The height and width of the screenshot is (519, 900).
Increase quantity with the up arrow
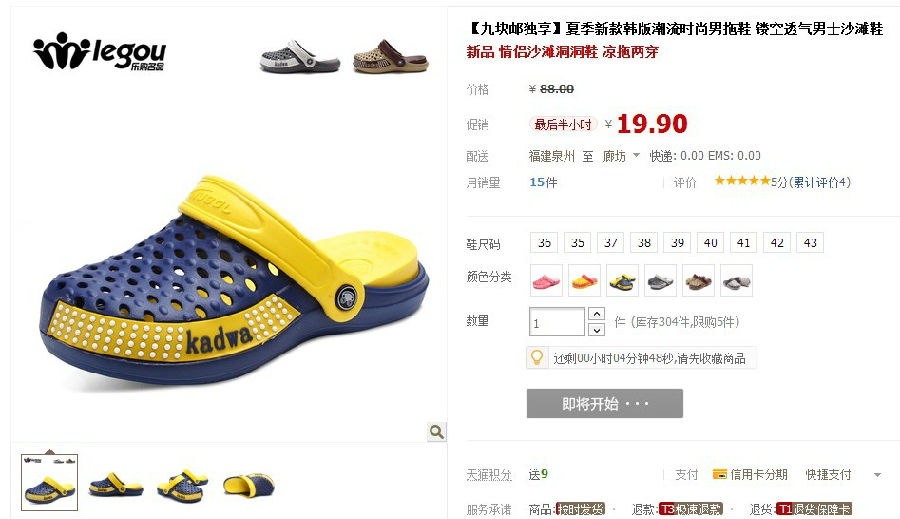point(597,314)
